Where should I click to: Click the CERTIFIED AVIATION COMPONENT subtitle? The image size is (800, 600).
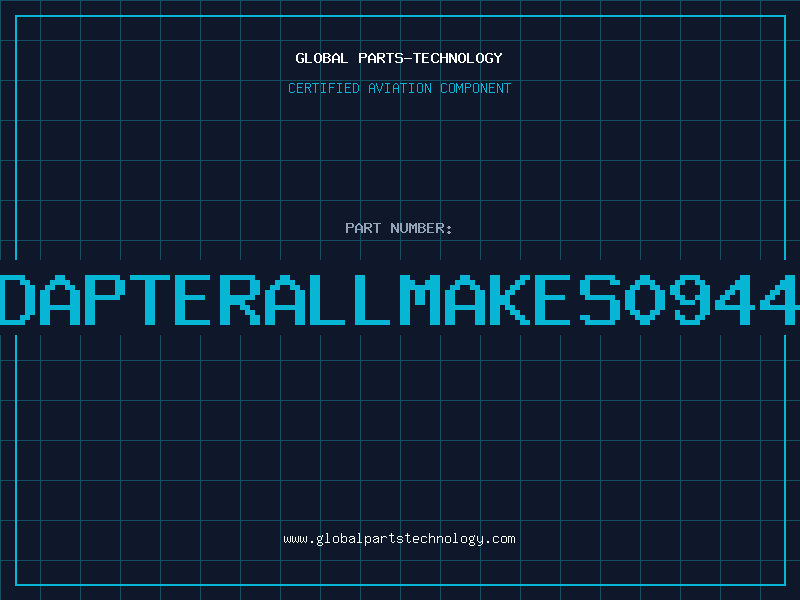click(399, 88)
